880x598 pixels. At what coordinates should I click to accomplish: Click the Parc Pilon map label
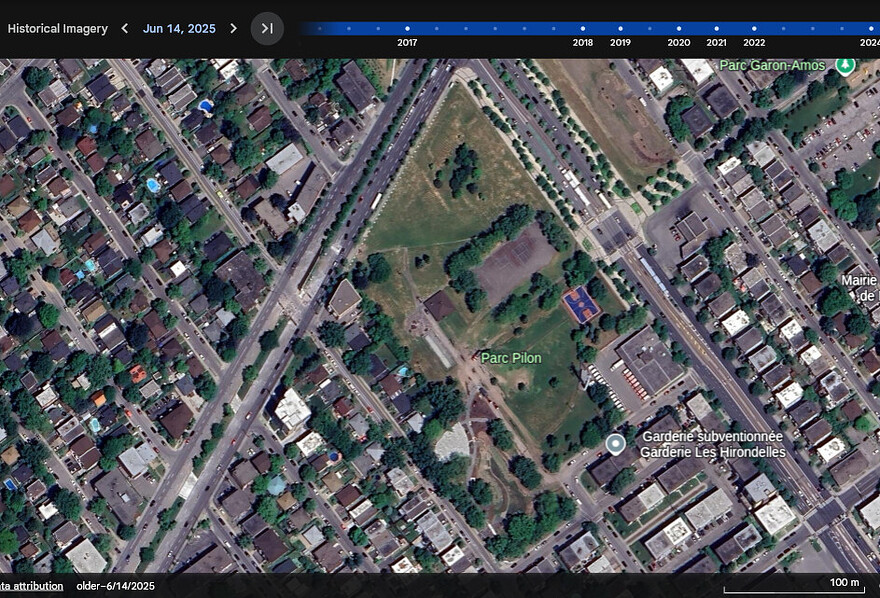point(511,358)
